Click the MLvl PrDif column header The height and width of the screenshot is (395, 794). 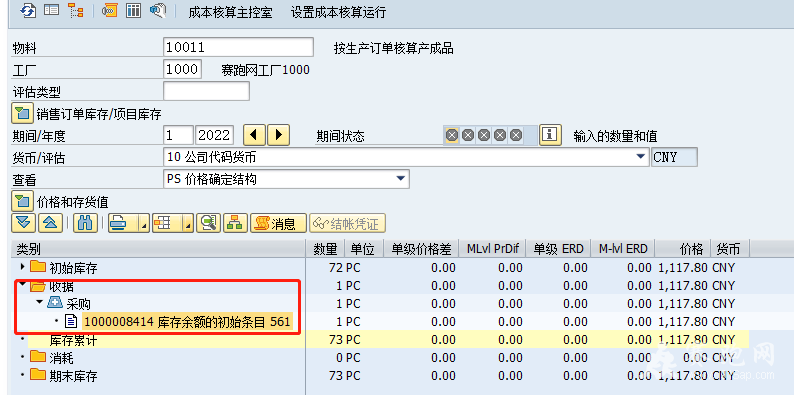pyautogui.click(x=493, y=249)
